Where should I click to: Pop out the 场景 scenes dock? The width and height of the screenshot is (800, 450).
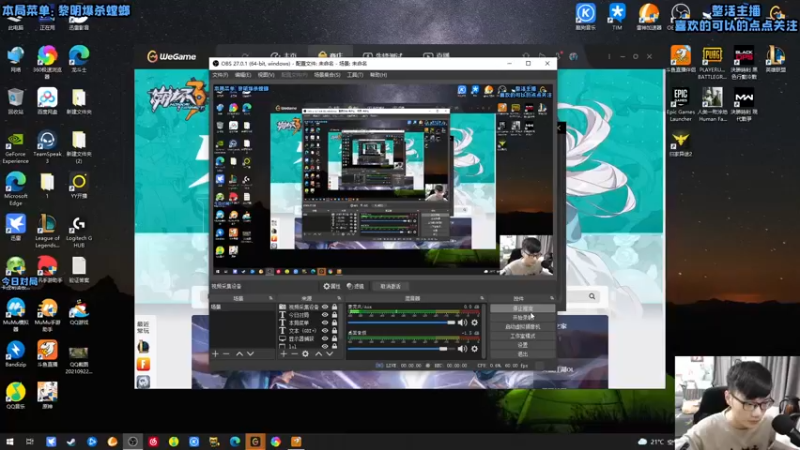coord(270,298)
